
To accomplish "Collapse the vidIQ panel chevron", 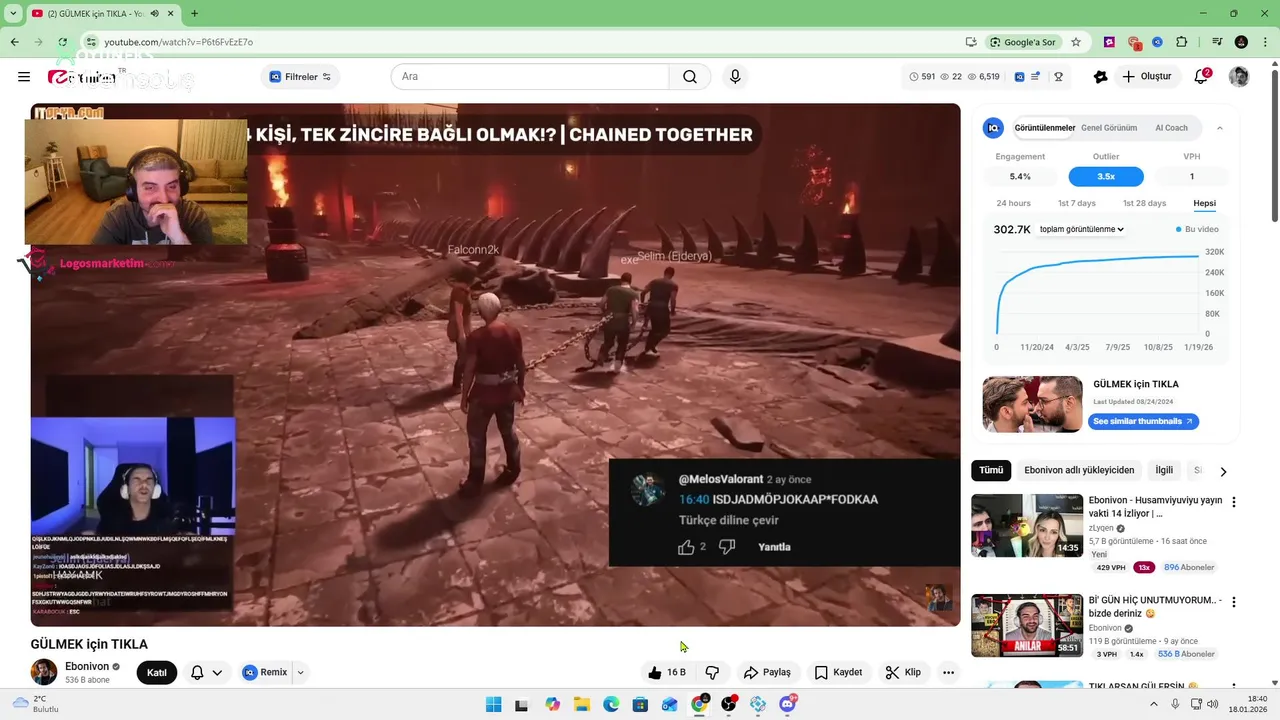I will pyautogui.click(x=1219, y=128).
